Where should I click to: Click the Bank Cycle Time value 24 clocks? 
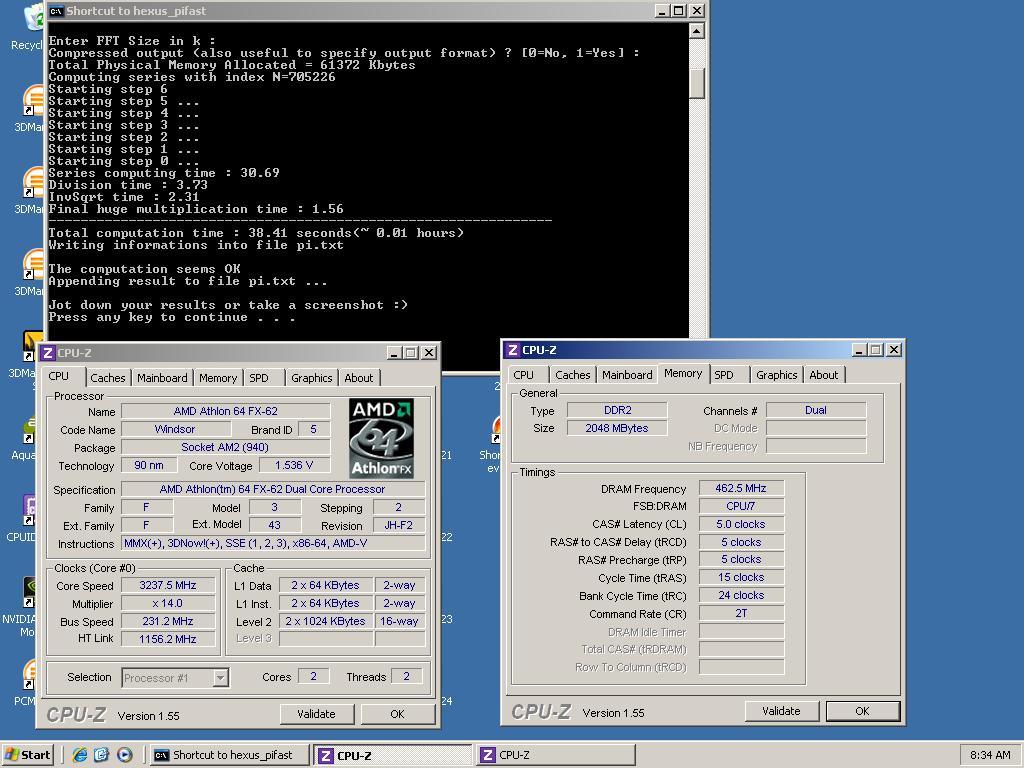click(x=741, y=595)
